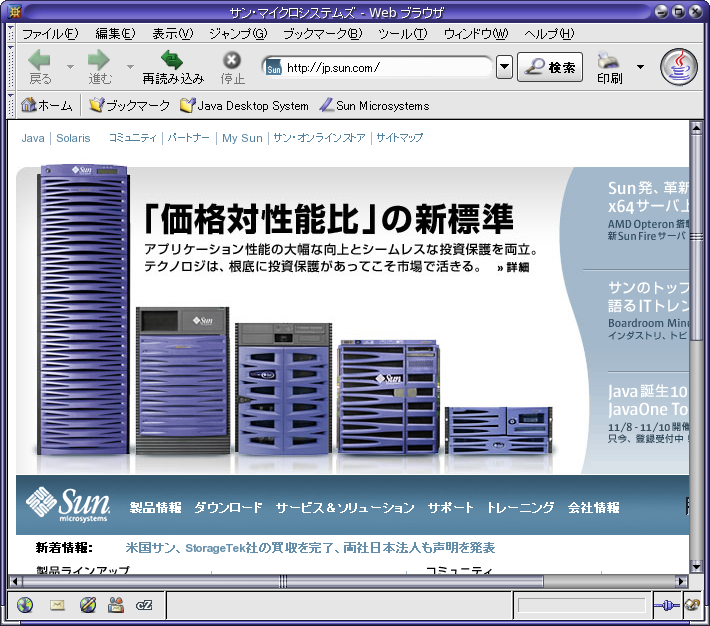Viewport: 710px width, 626px height.
Task: Open the Navigator globe icon in status bar
Action: (25, 605)
